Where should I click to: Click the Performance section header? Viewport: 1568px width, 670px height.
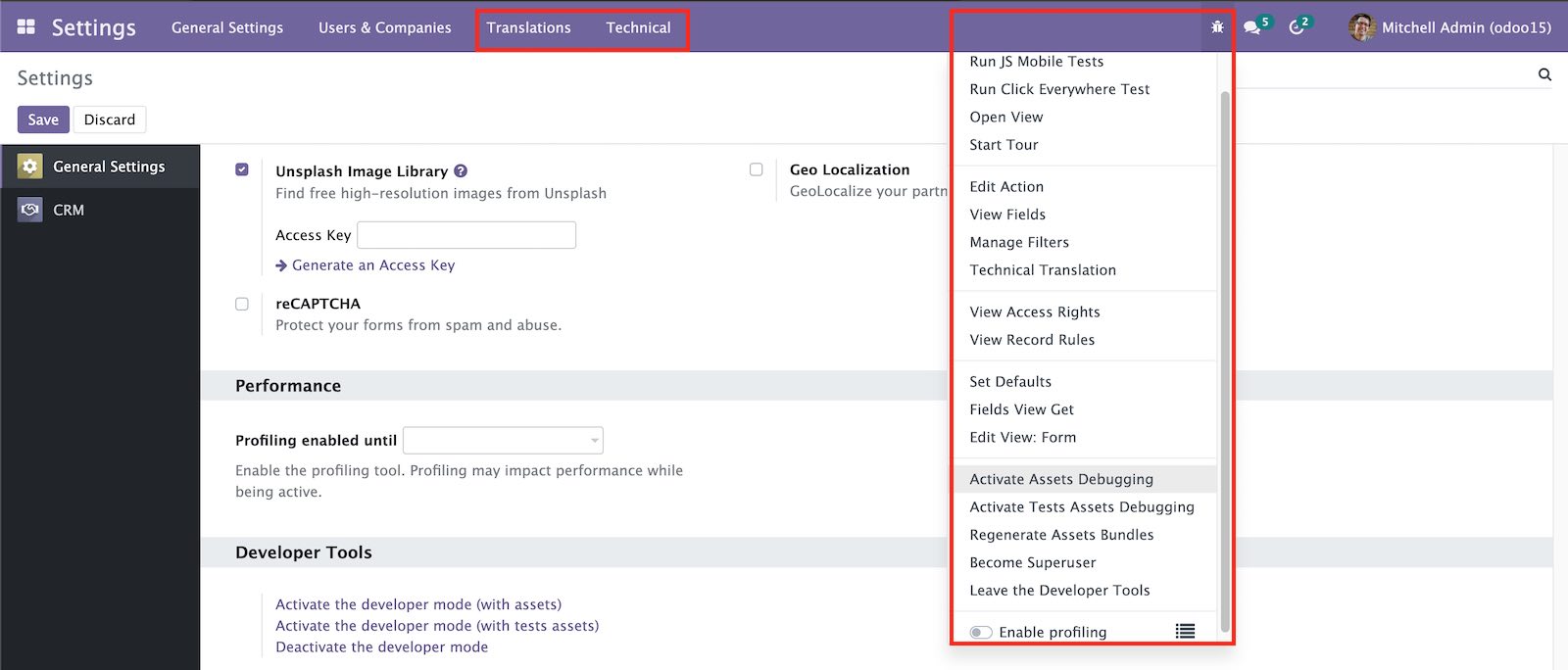[288, 386]
